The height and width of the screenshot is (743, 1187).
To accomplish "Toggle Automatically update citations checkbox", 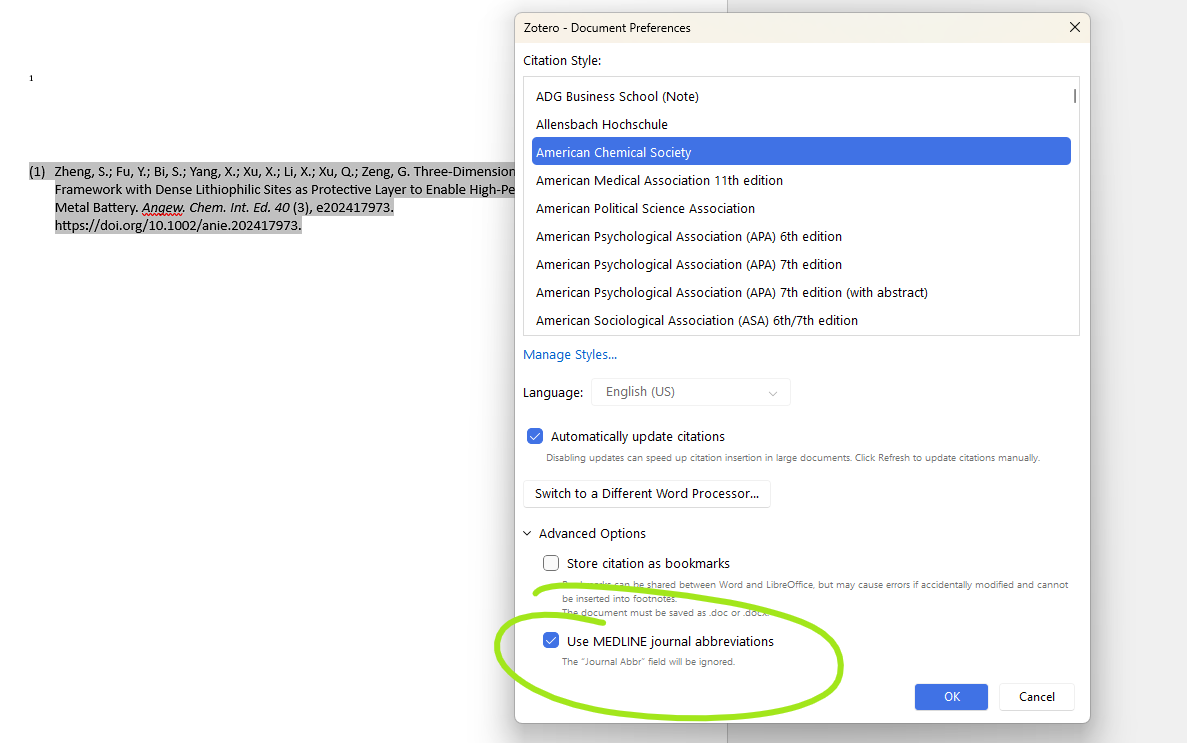I will coord(534,436).
